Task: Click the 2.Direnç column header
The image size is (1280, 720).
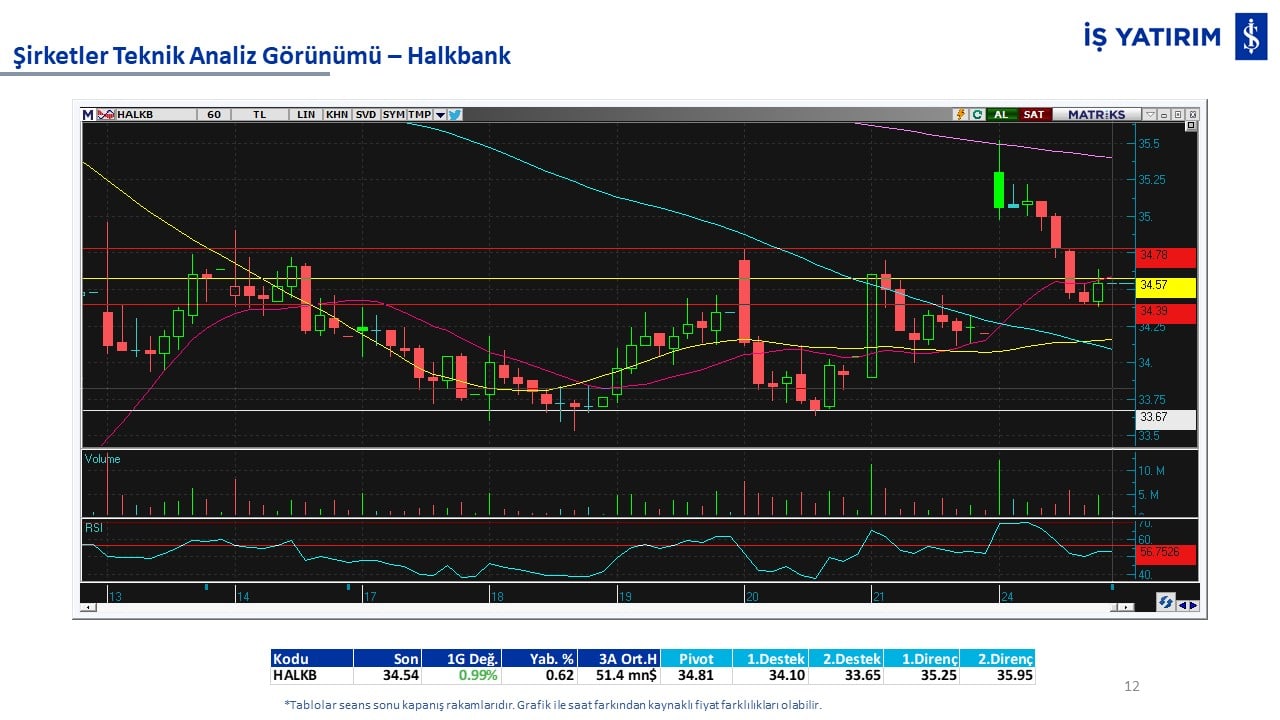Action: click(x=998, y=659)
